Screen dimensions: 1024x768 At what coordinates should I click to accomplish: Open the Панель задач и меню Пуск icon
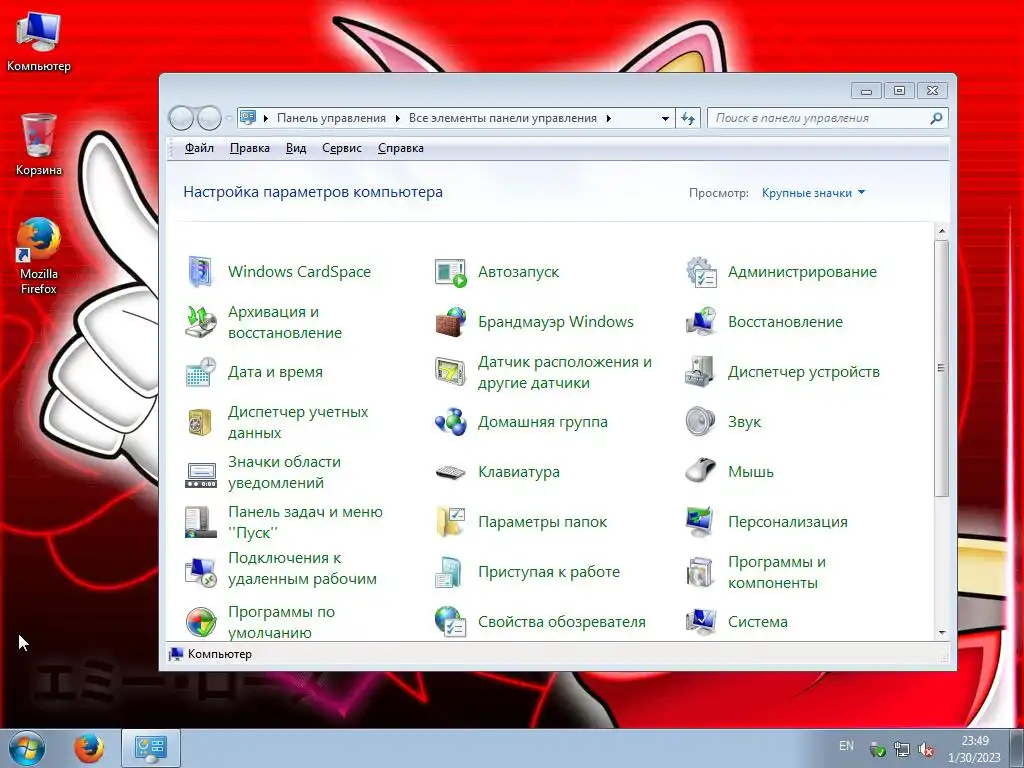coord(200,522)
